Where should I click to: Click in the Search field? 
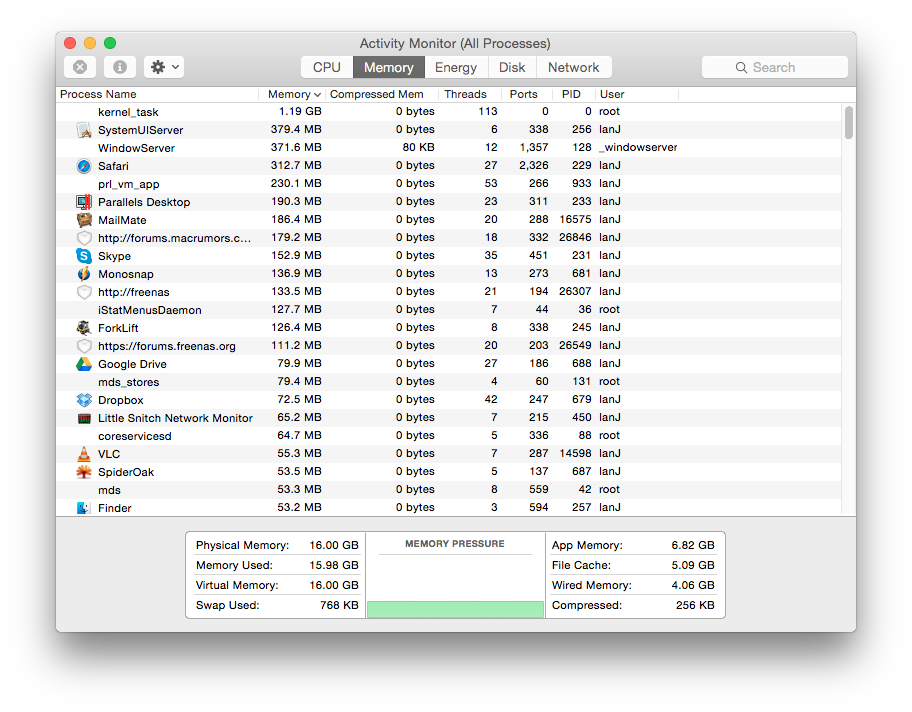click(x=774, y=67)
